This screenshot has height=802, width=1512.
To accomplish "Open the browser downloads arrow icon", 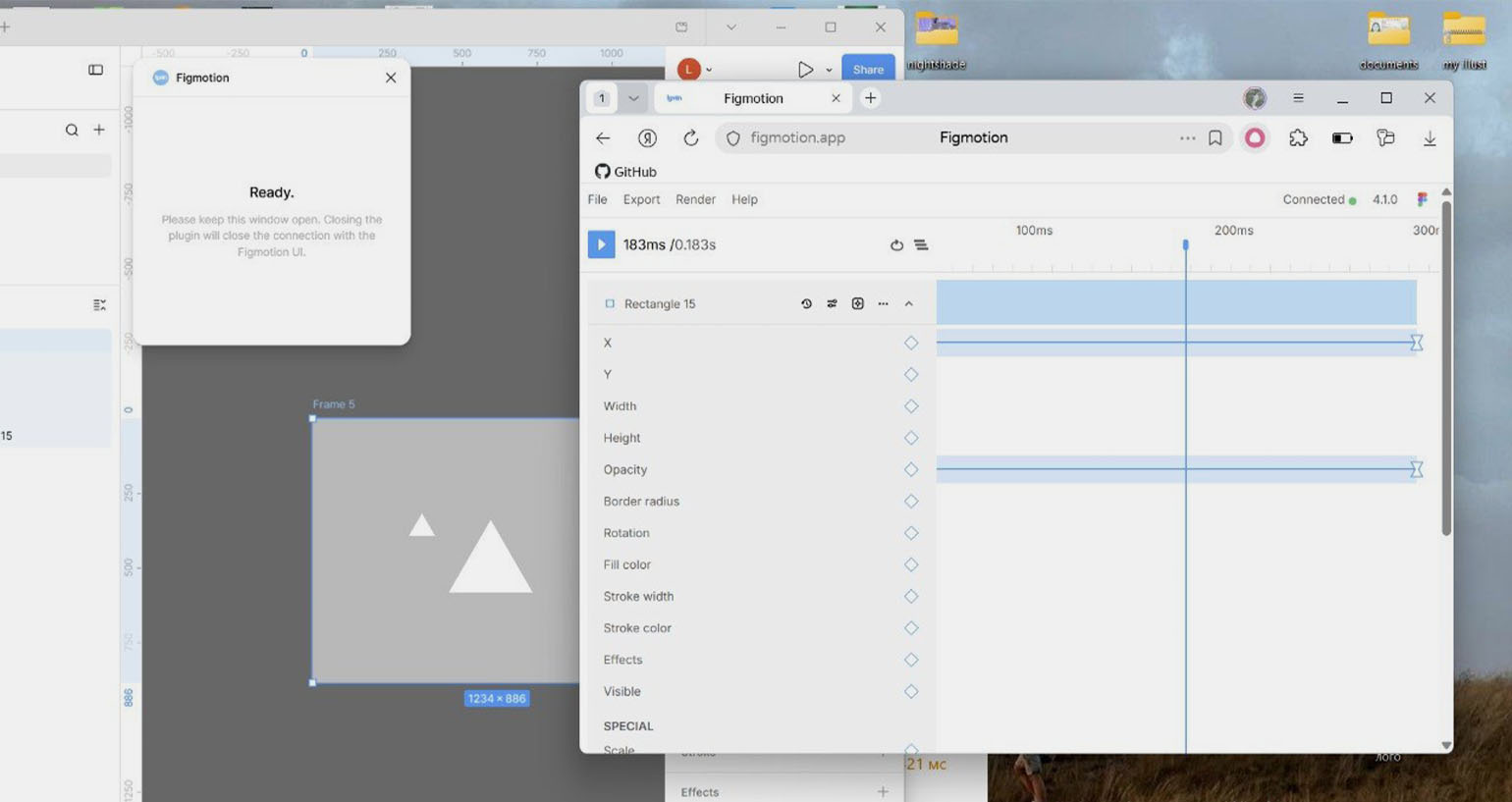I will pyautogui.click(x=1430, y=138).
